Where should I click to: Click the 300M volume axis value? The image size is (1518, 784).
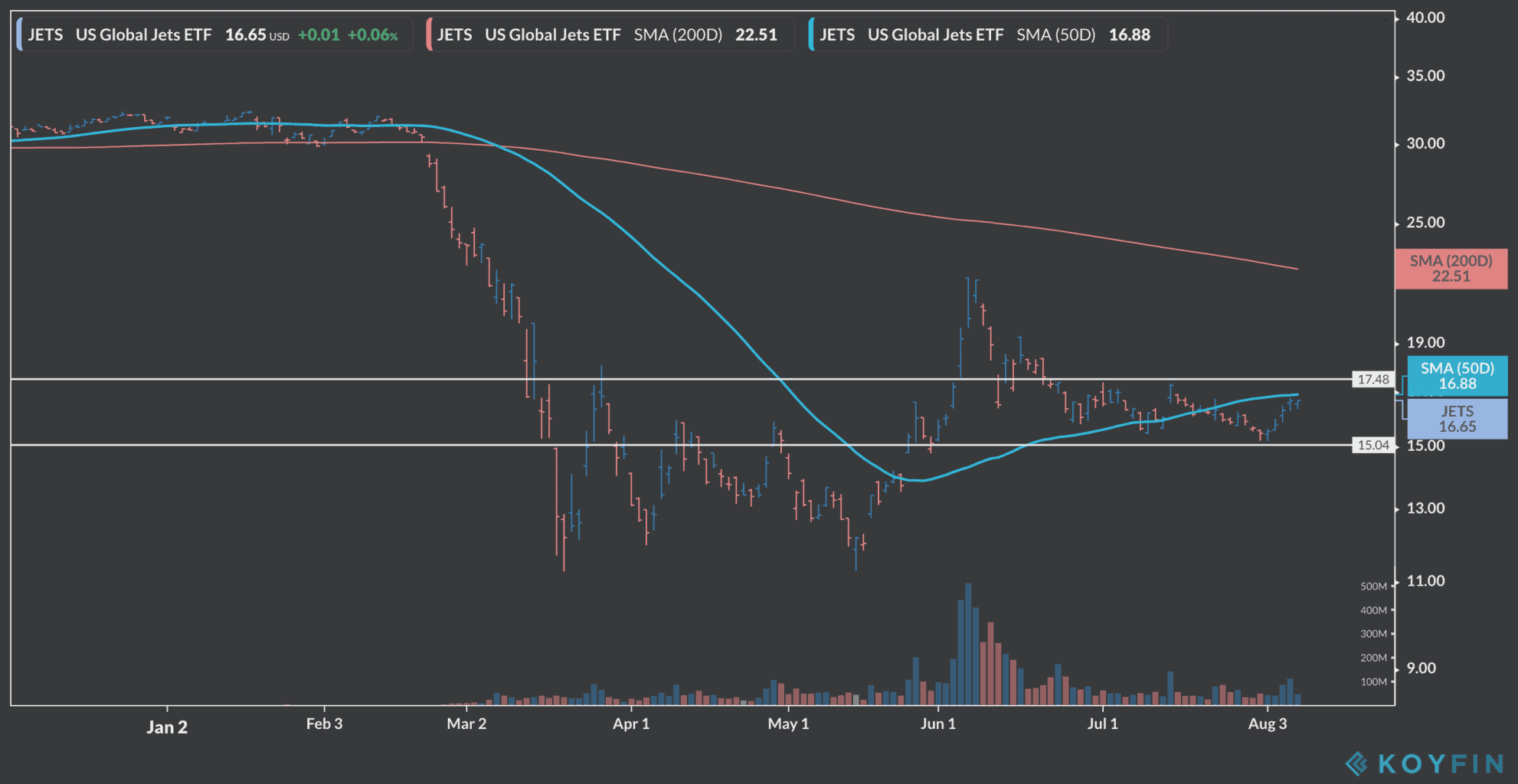[1374, 634]
